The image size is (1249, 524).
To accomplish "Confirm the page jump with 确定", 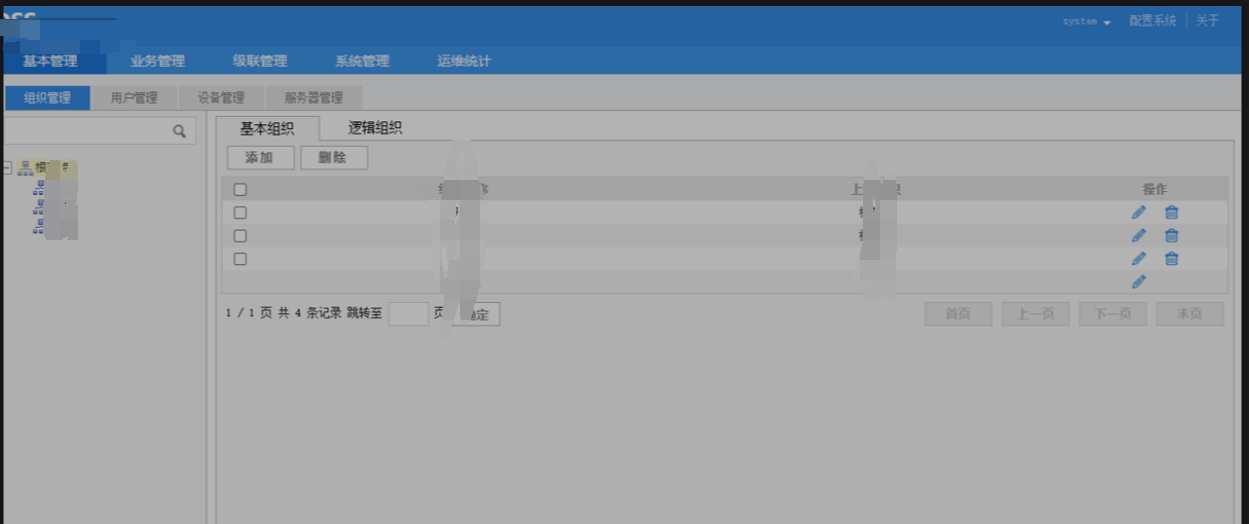I will tap(476, 314).
